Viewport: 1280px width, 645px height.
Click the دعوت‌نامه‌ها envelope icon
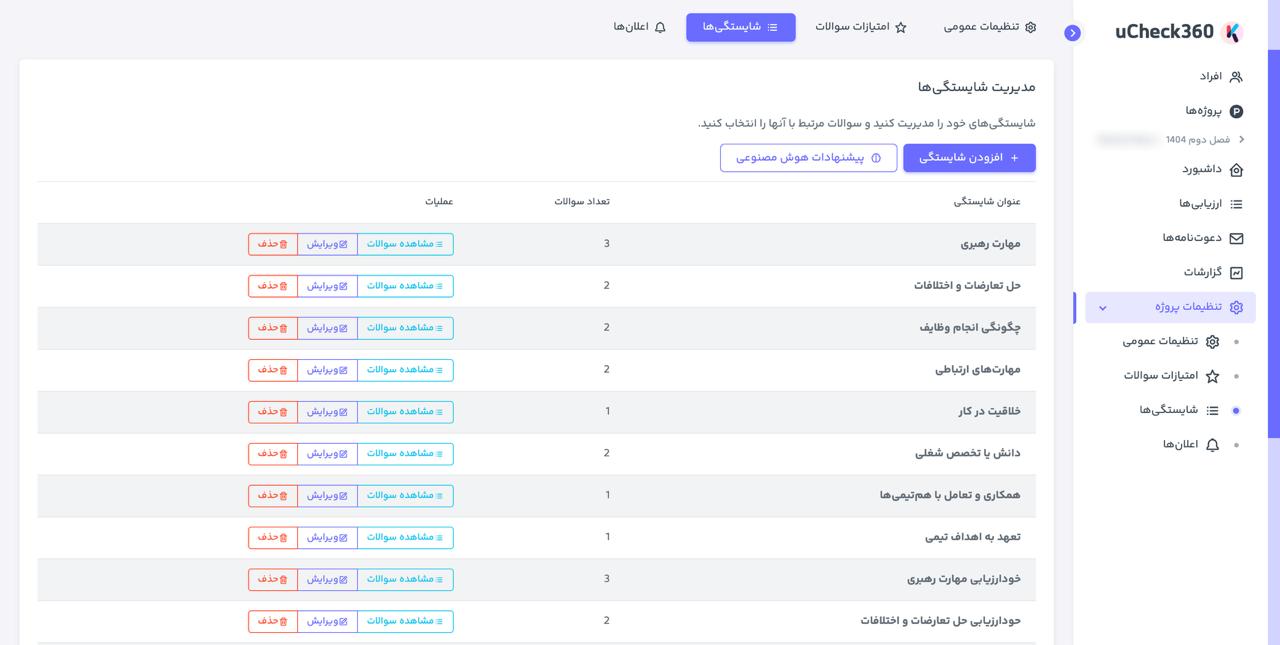[x=1238, y=238]
